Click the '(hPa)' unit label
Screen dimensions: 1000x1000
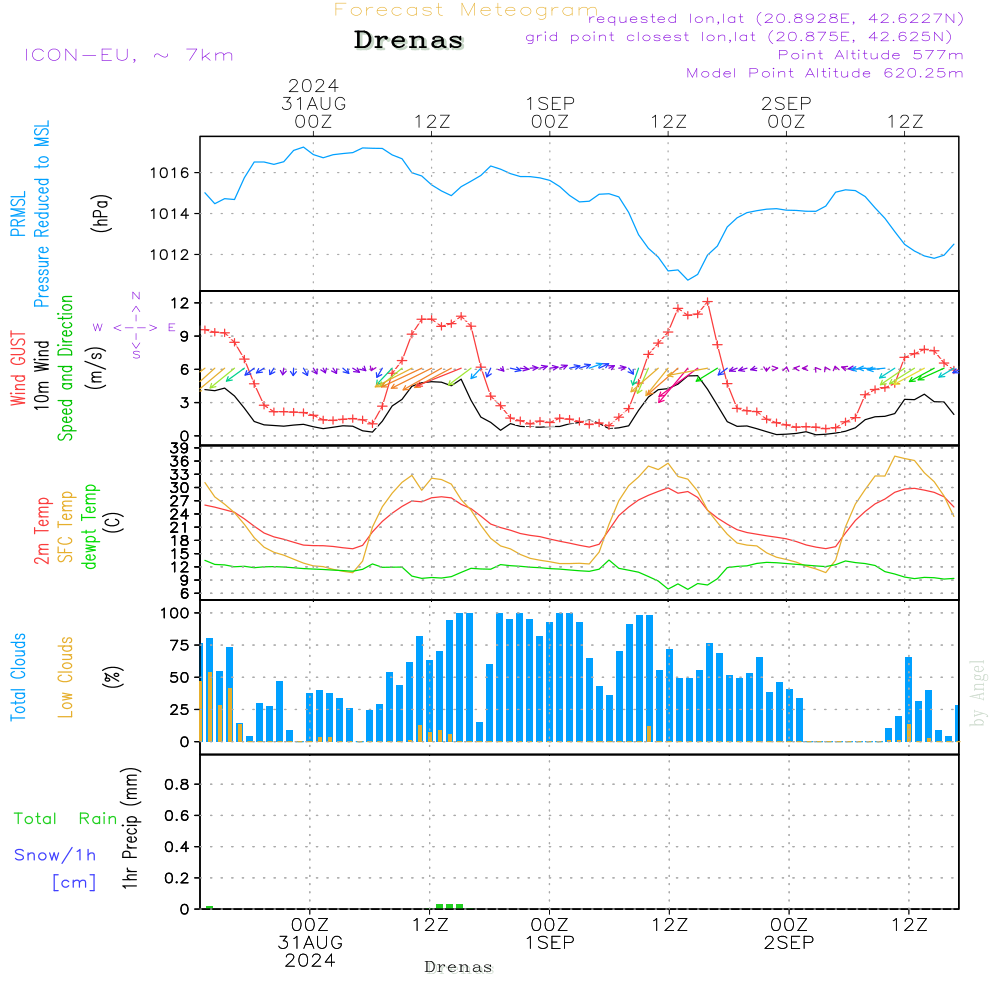101,213
